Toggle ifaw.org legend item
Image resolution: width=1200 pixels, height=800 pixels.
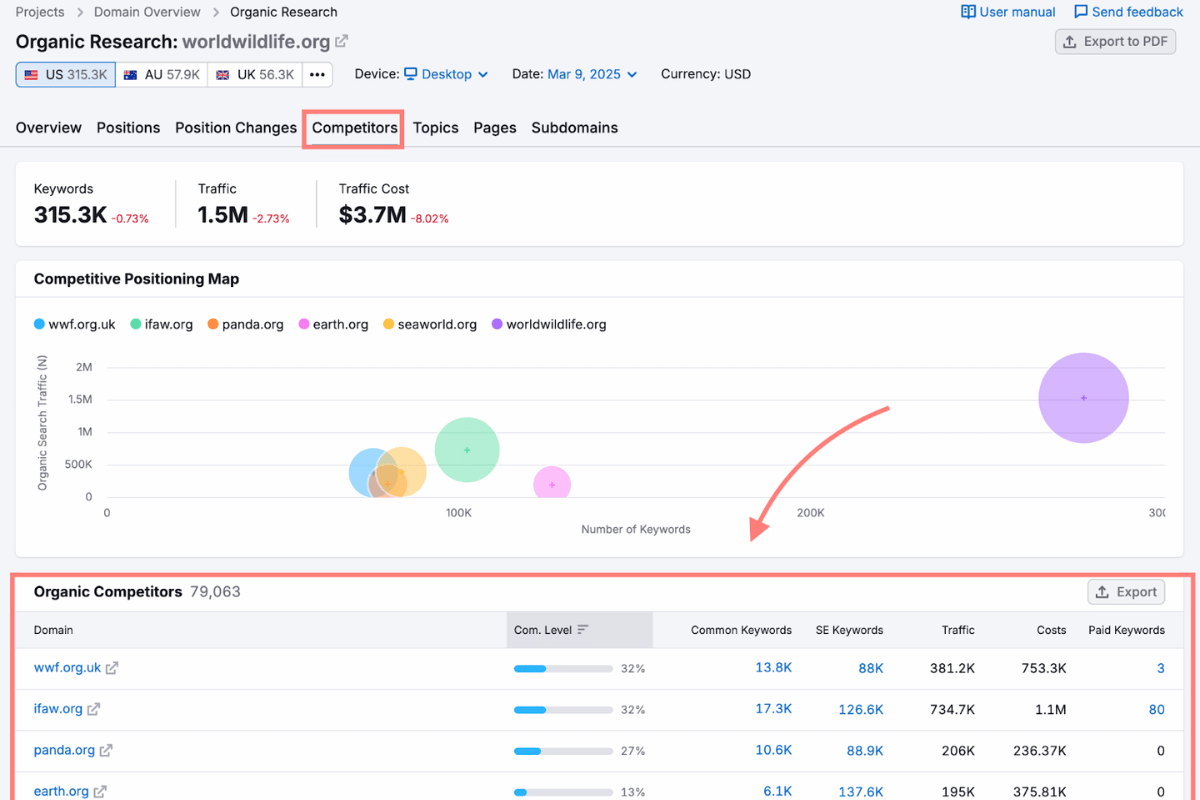[x=162, y=324]
